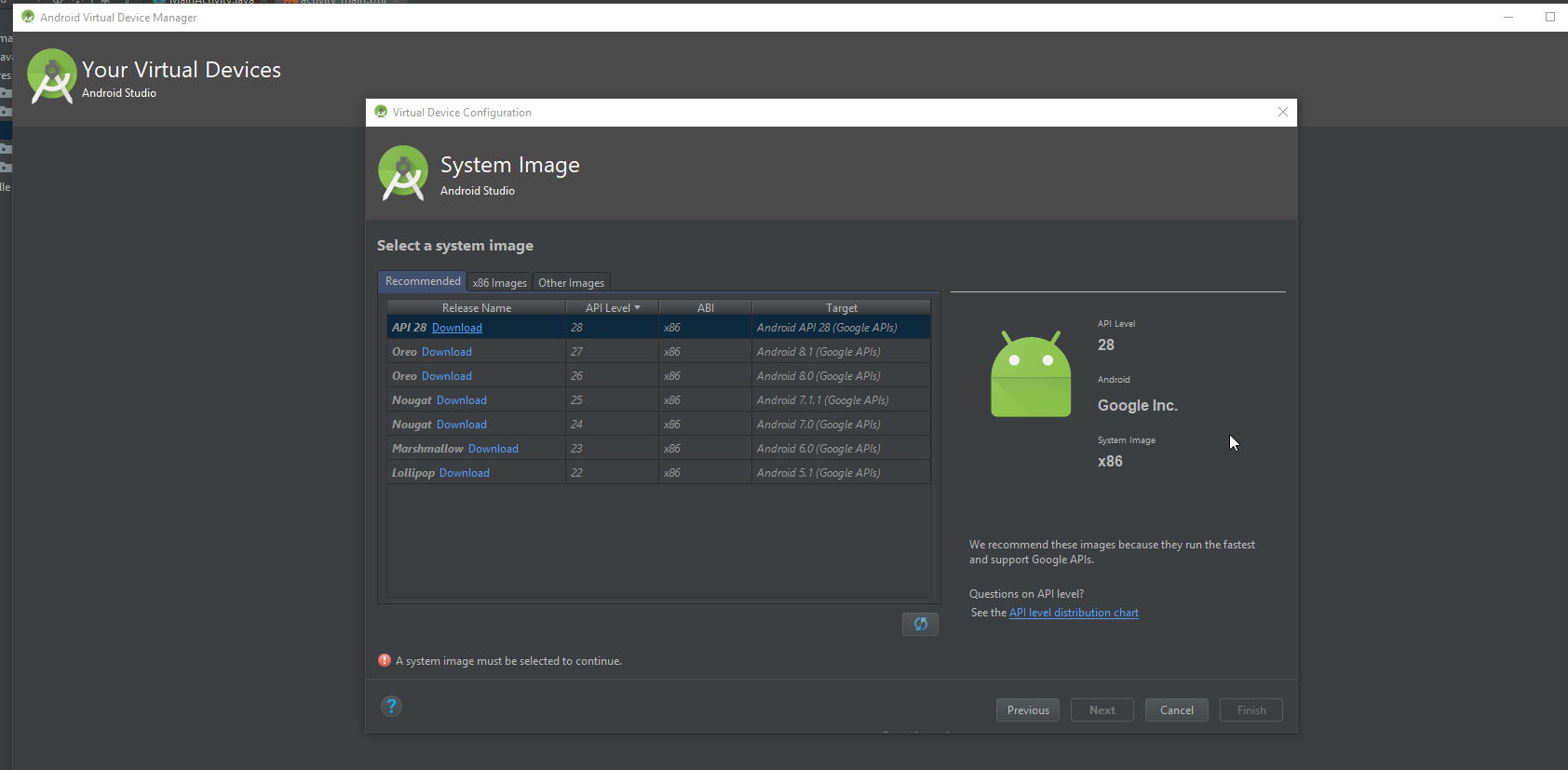Switch to the Other Images tab
Image resolution: width=1568 pixels, height=770 pixels.
point(571,283)
